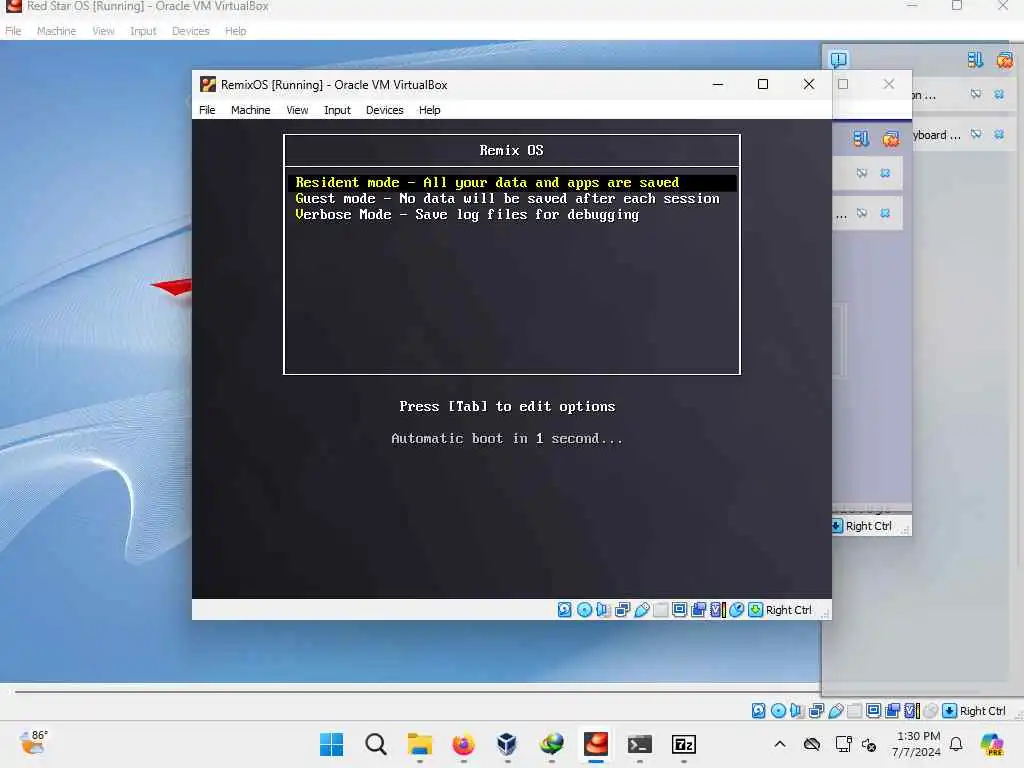
Task: Open hard disk indicator in Red Star OS status bar
Action: (759, 711)
